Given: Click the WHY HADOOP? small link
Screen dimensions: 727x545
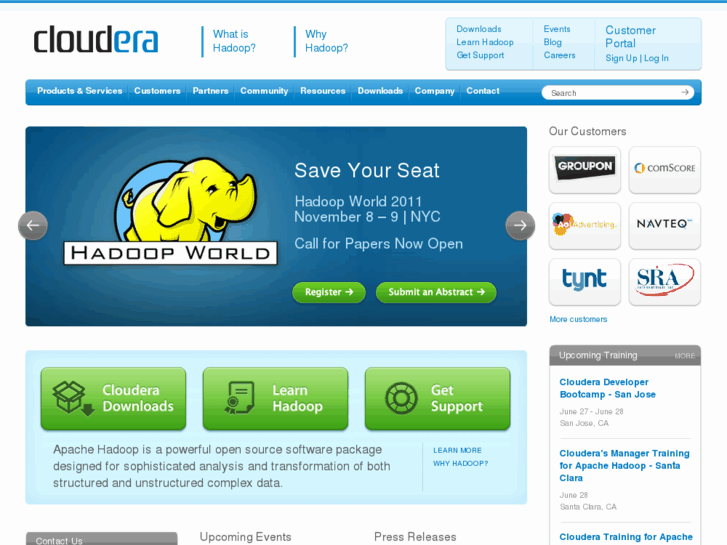Looking at the screenshot, I should click(460, 463).
